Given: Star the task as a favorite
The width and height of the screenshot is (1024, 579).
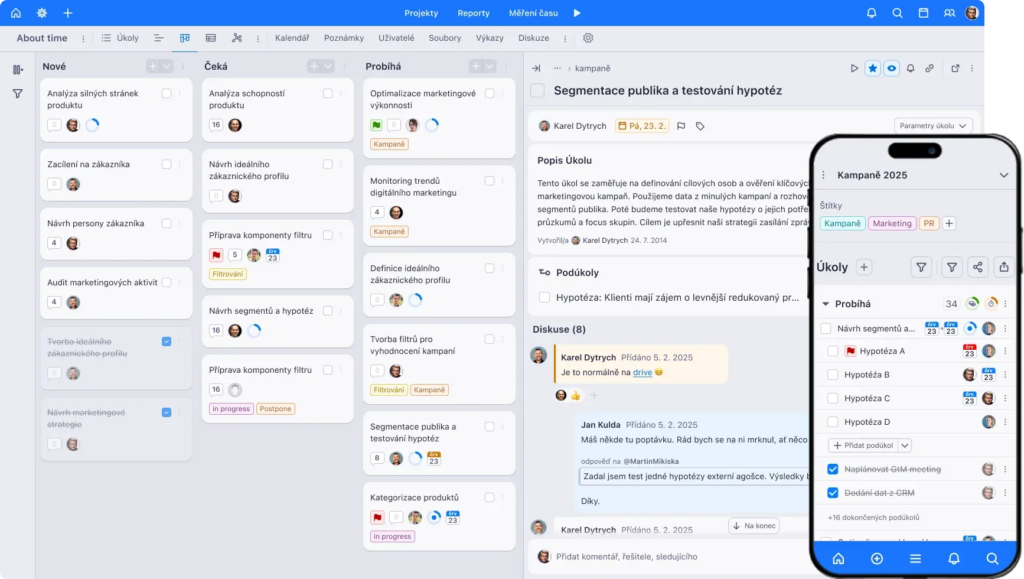Looking at the screenshot, I should [x=872, y=68].
